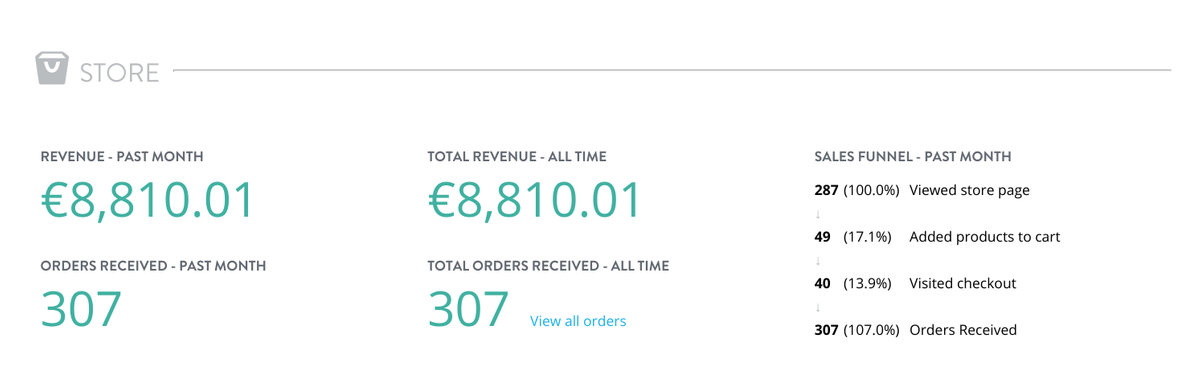Click the STORE section heading
Viewport: 1200px width, 387px height.
[x=119, y=73]
